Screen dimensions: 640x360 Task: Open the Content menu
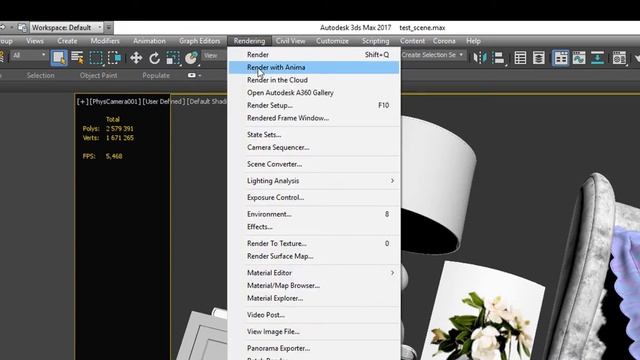coord(412,41)
